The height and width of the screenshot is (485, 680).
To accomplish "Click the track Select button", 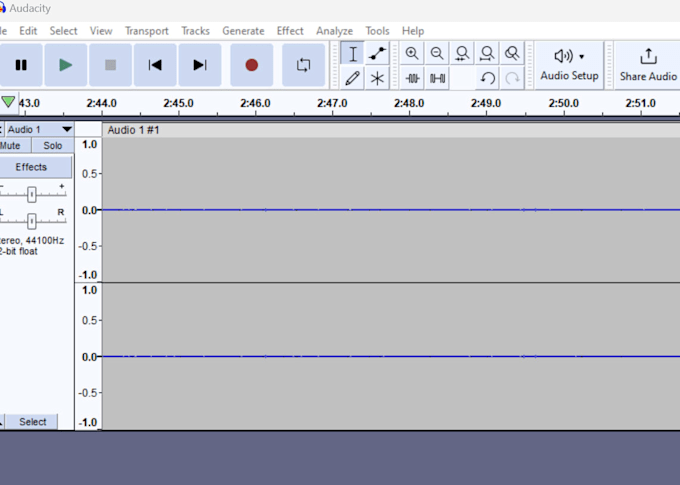I will 33,422.
